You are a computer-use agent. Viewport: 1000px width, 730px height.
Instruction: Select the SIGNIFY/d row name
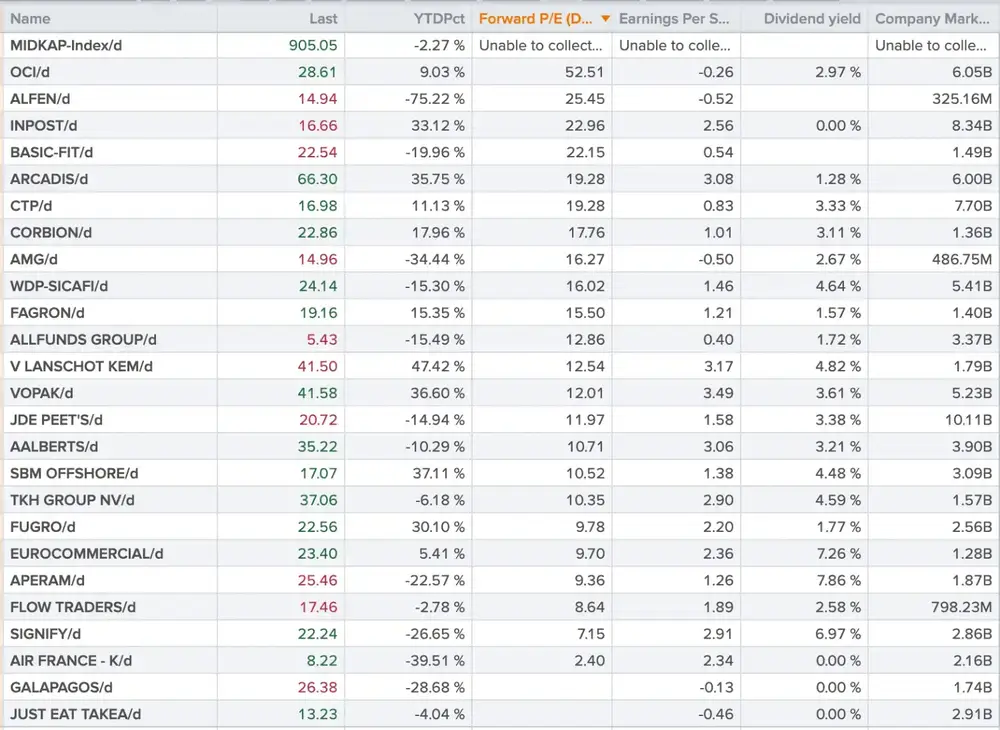point(45,634)
